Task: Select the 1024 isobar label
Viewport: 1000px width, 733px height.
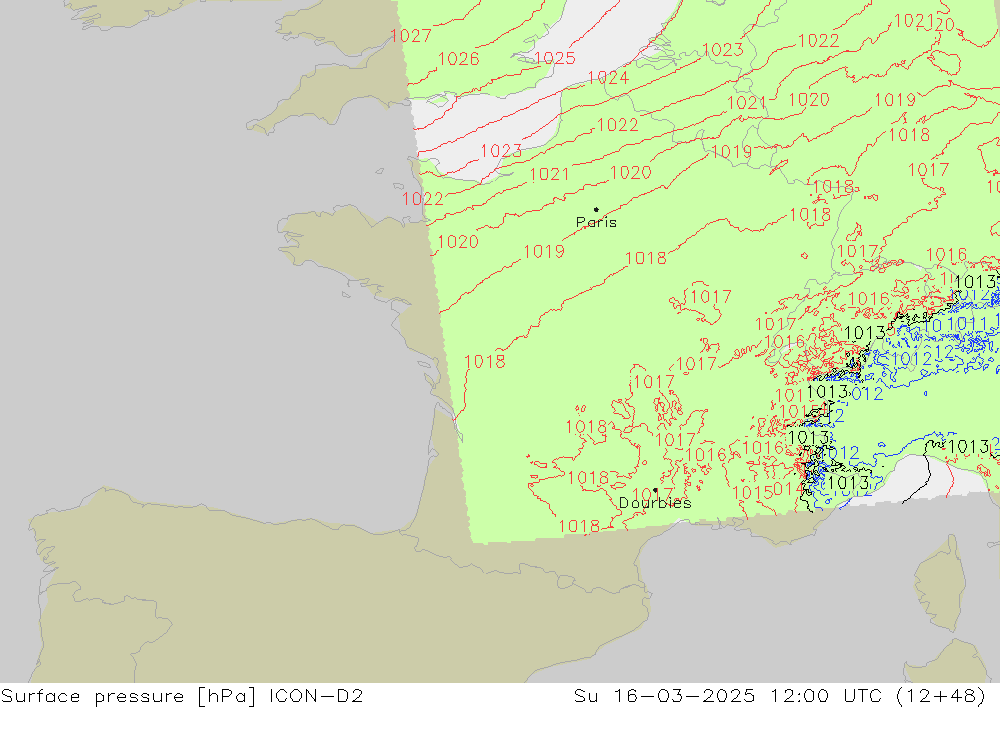Action: pyautogui.click(x=608, y=78)
